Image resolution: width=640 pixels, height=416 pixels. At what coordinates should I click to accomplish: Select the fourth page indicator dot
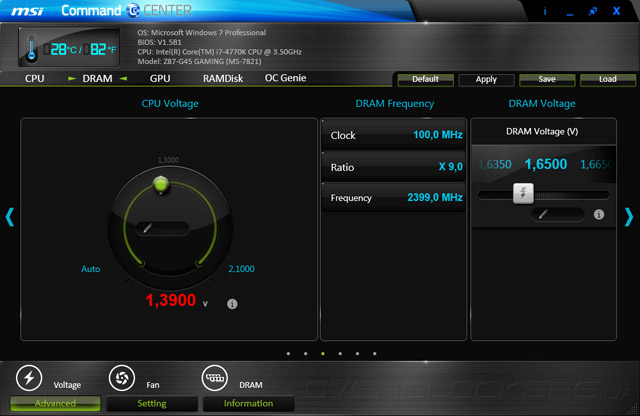340,354
